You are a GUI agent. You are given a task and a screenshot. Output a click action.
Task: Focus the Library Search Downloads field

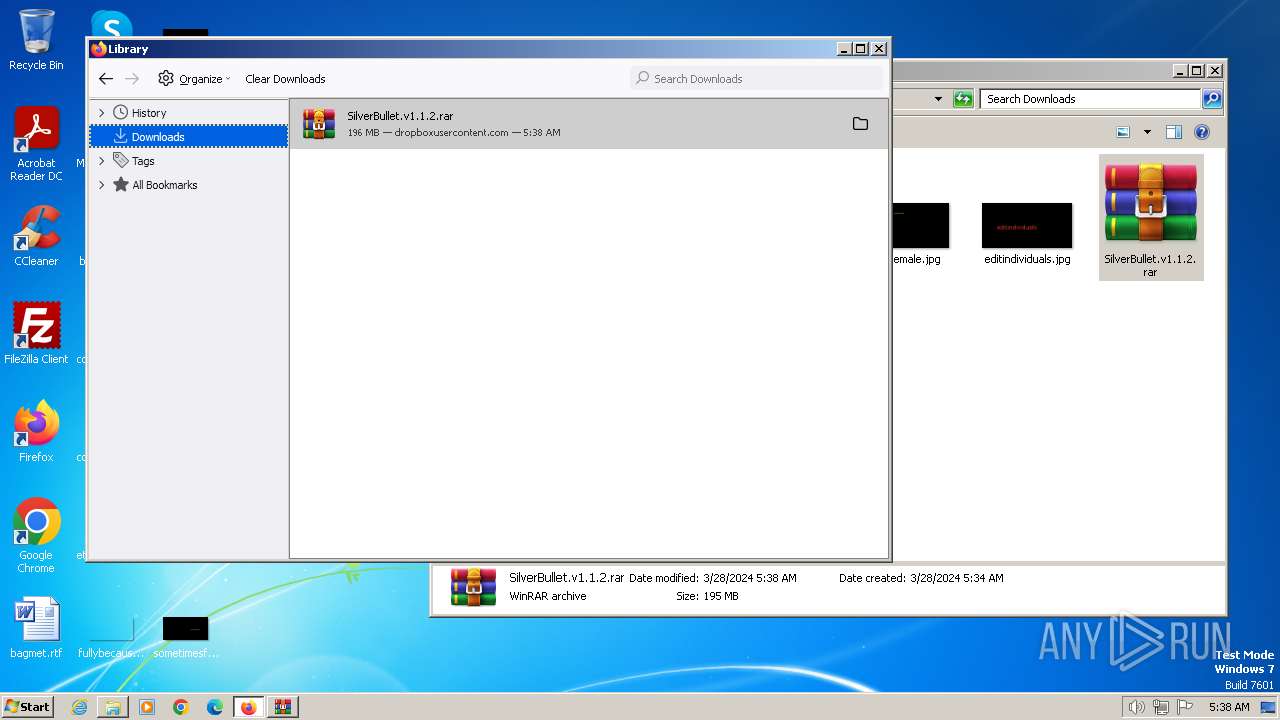click(756, 78)
